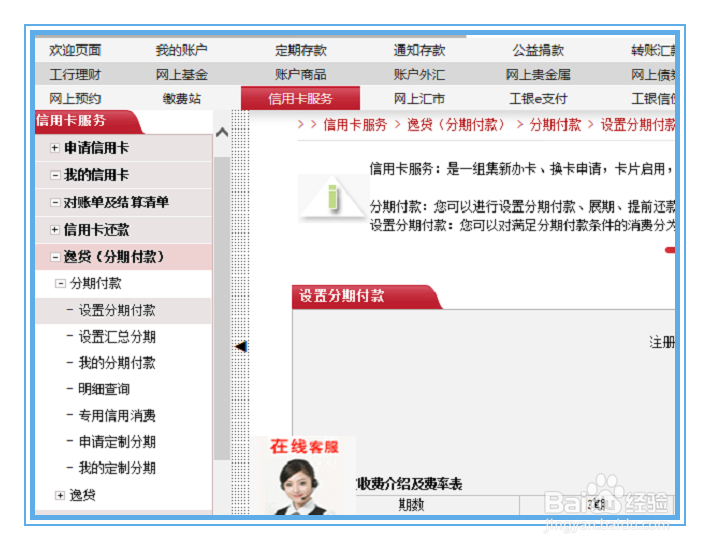The image size is (710, 550).
Task: Click 逸贷（分期付款） breadcrumb link
Action: 456,124
